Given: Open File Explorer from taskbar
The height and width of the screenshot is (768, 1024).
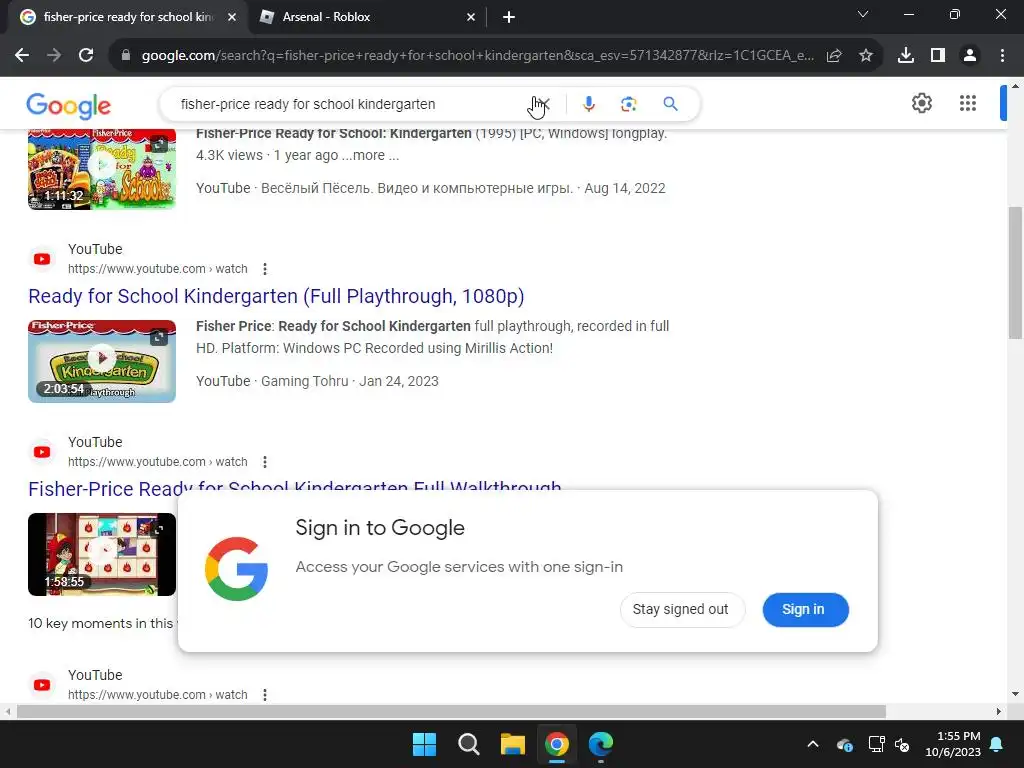Looking at the screenshot, I should [x=513, y=744].
